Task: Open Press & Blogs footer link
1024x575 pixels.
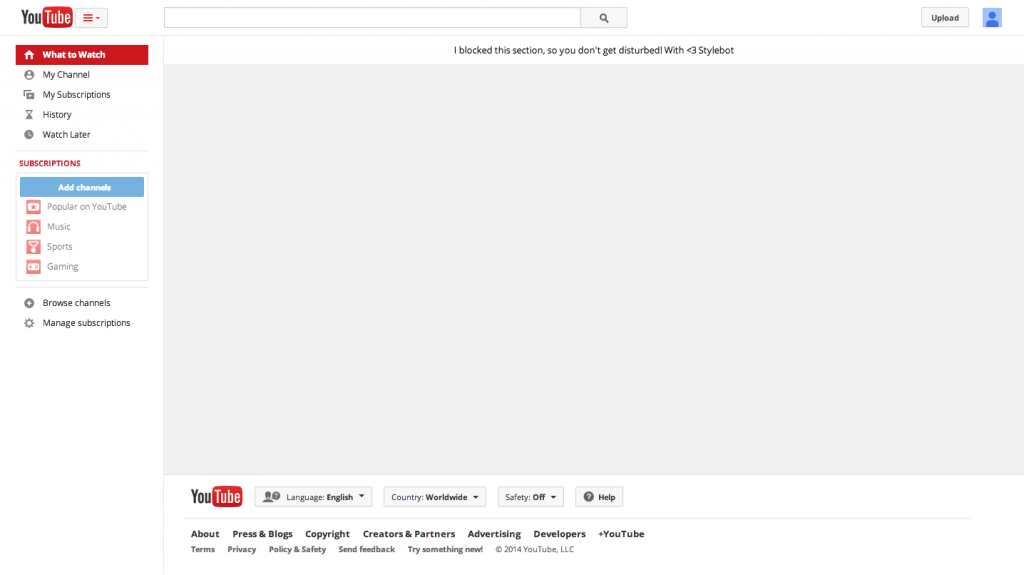Action: pos(263,534)
